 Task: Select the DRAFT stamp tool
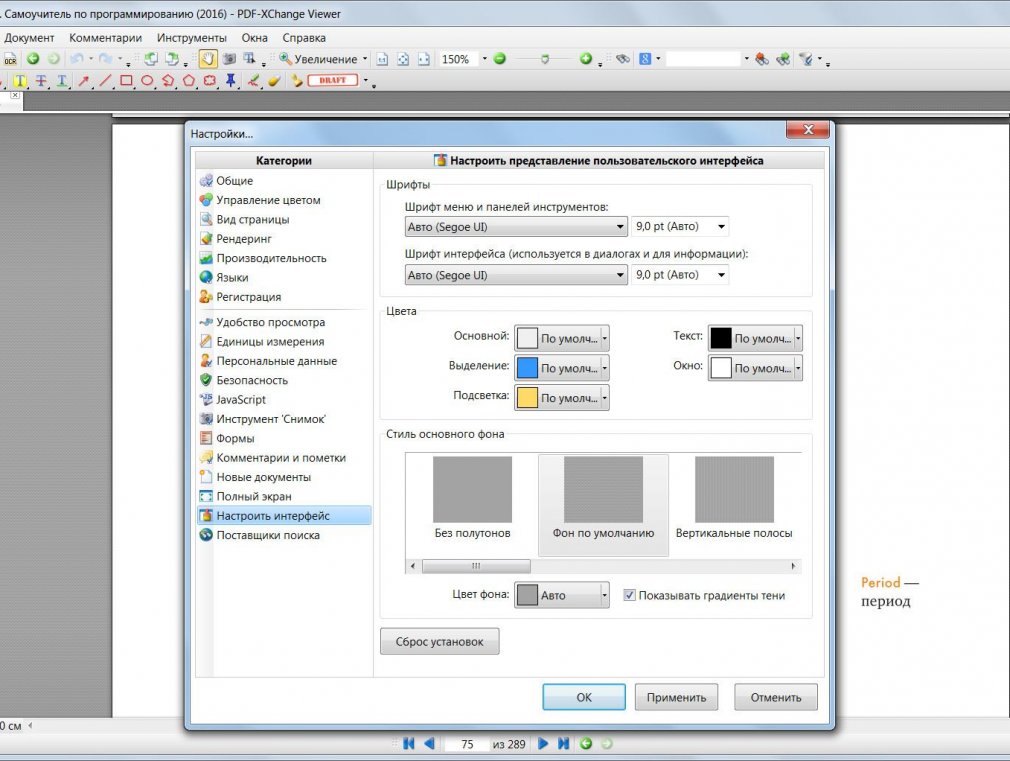click(x=332, y=81)
